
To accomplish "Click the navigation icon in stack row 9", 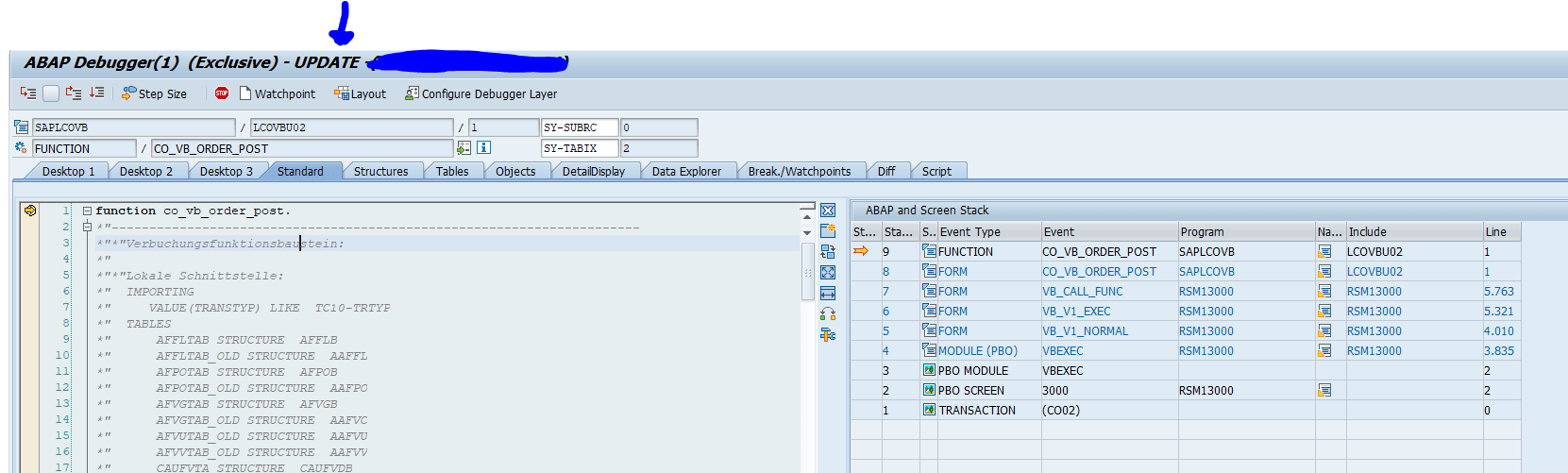I will point(1324,251).
